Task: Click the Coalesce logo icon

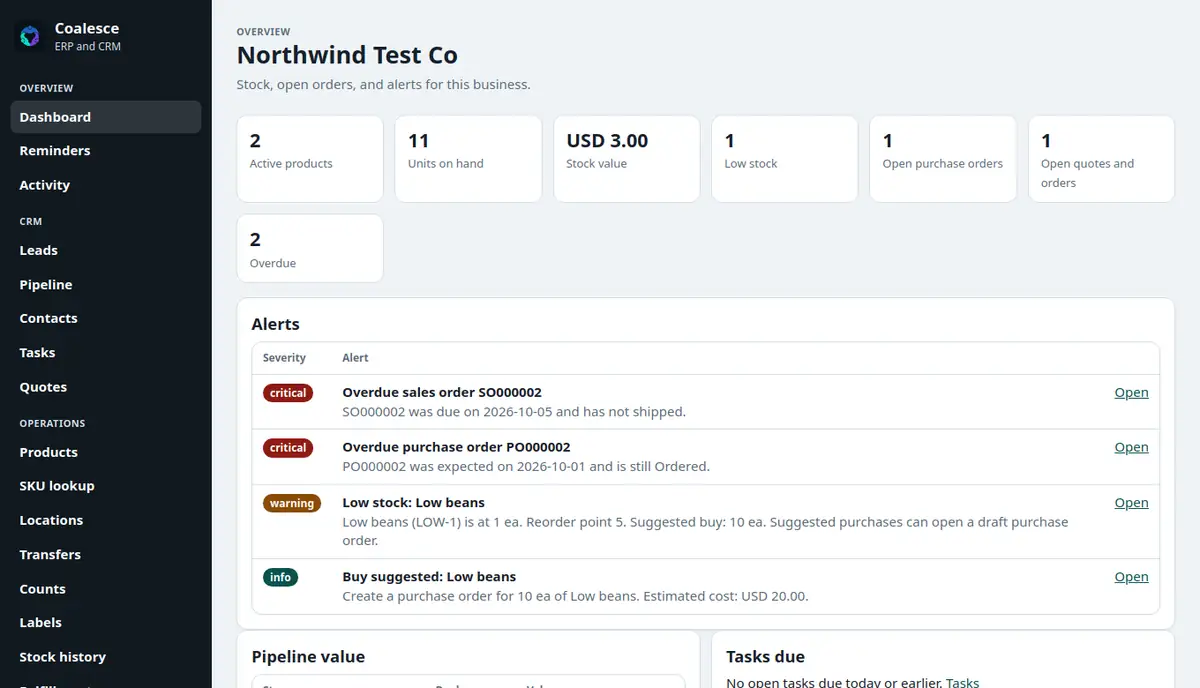Action: coord(30,37)
